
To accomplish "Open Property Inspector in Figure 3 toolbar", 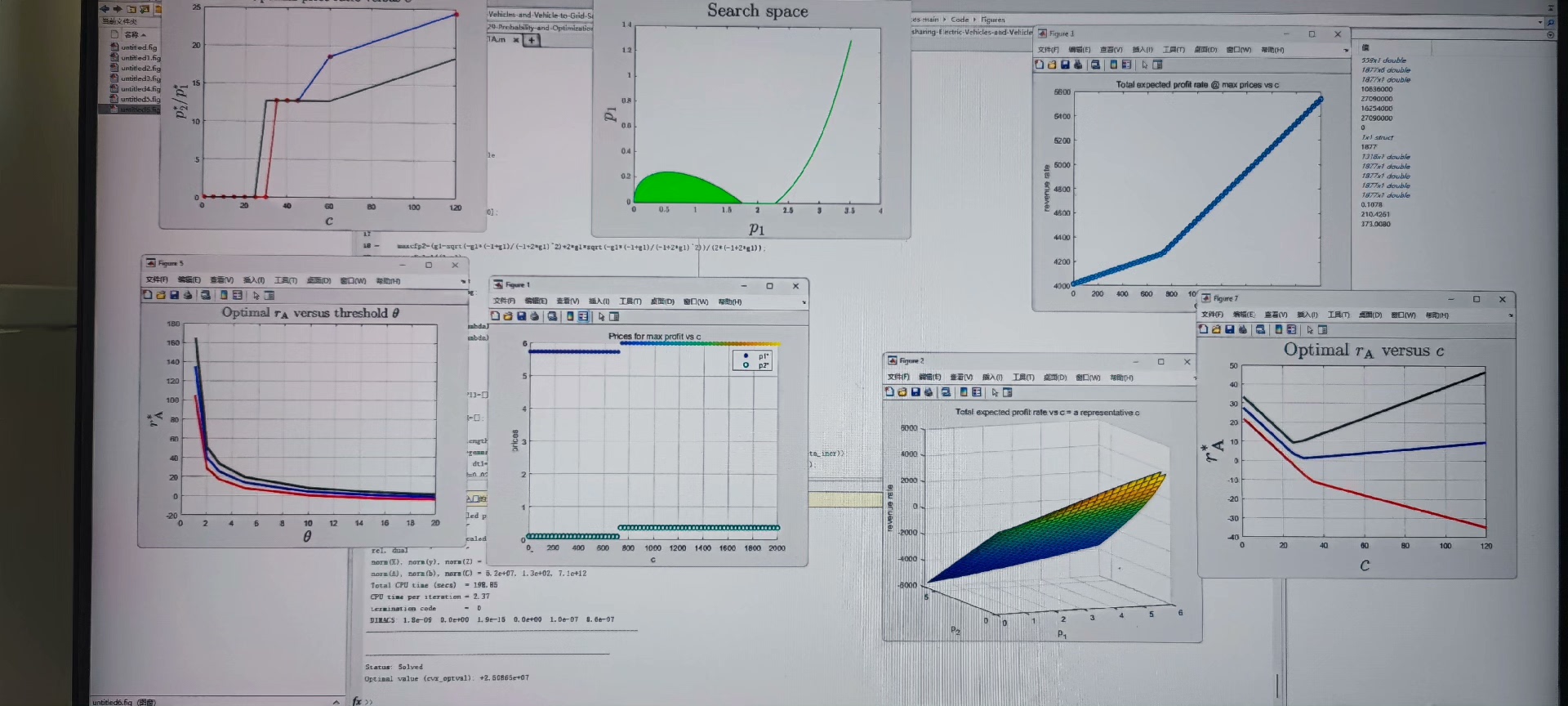I will click(1157, 65).
